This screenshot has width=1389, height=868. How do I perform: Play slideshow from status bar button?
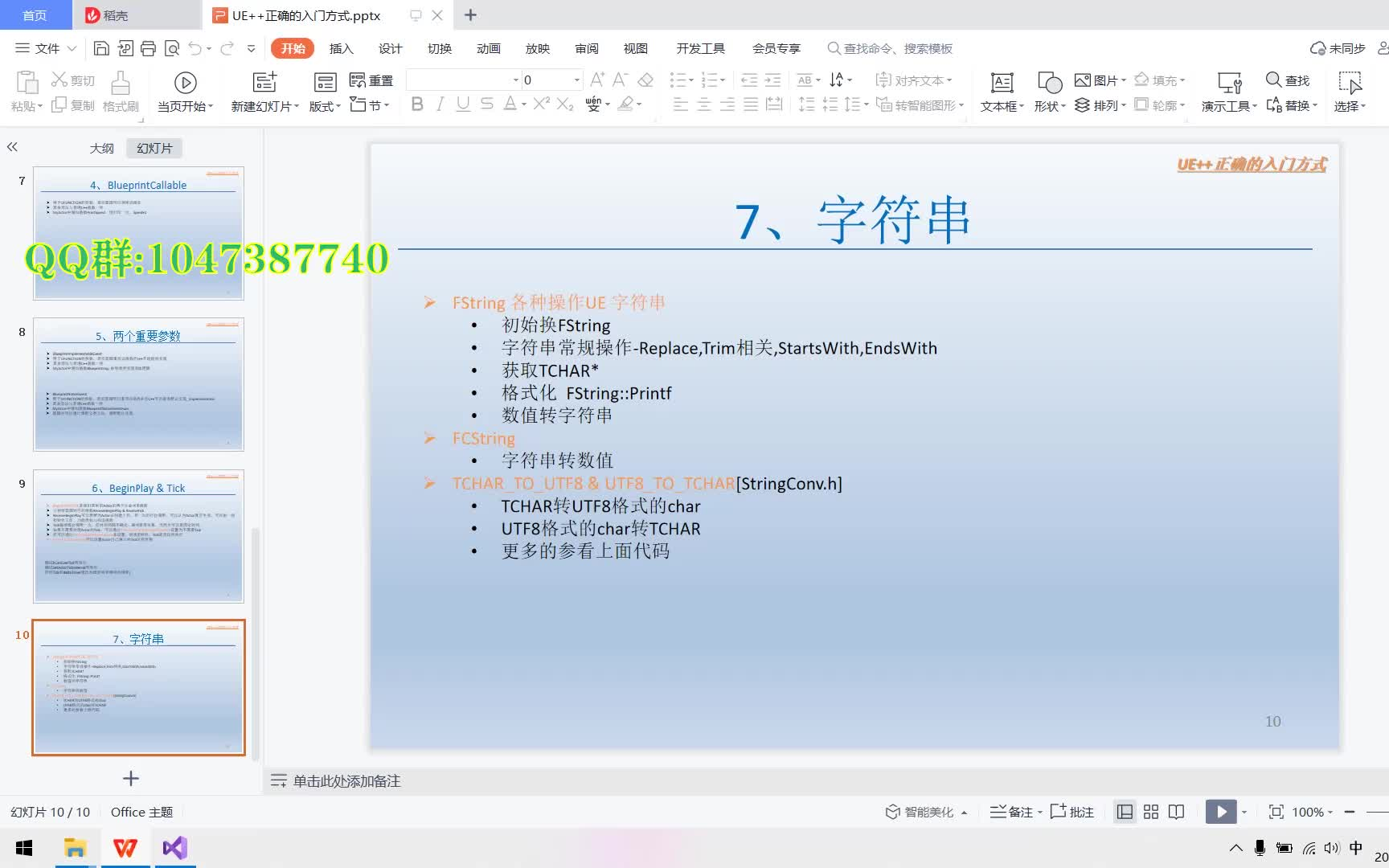pyautogui.click(x=1221, y=812)
